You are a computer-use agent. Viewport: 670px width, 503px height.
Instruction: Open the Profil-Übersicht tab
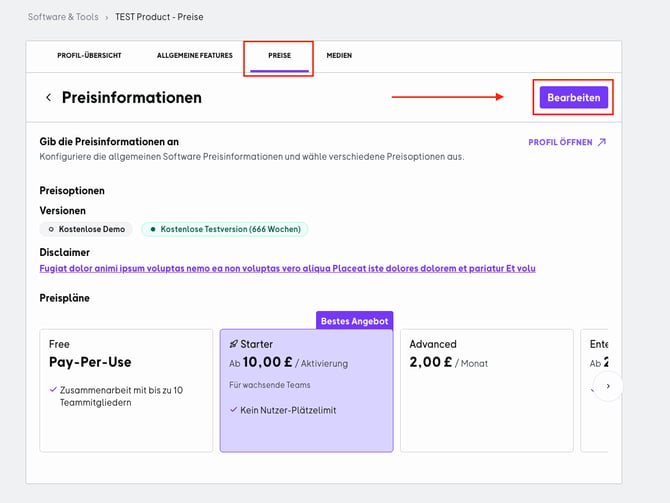point(89,56)
